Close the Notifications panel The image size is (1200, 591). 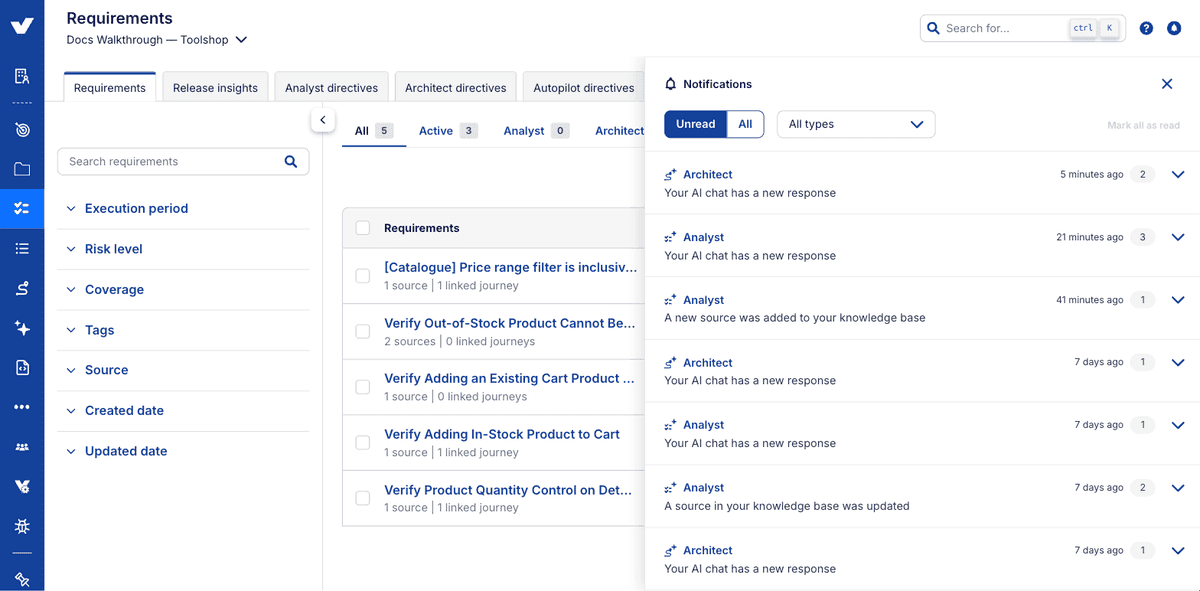click(1167, 84)
